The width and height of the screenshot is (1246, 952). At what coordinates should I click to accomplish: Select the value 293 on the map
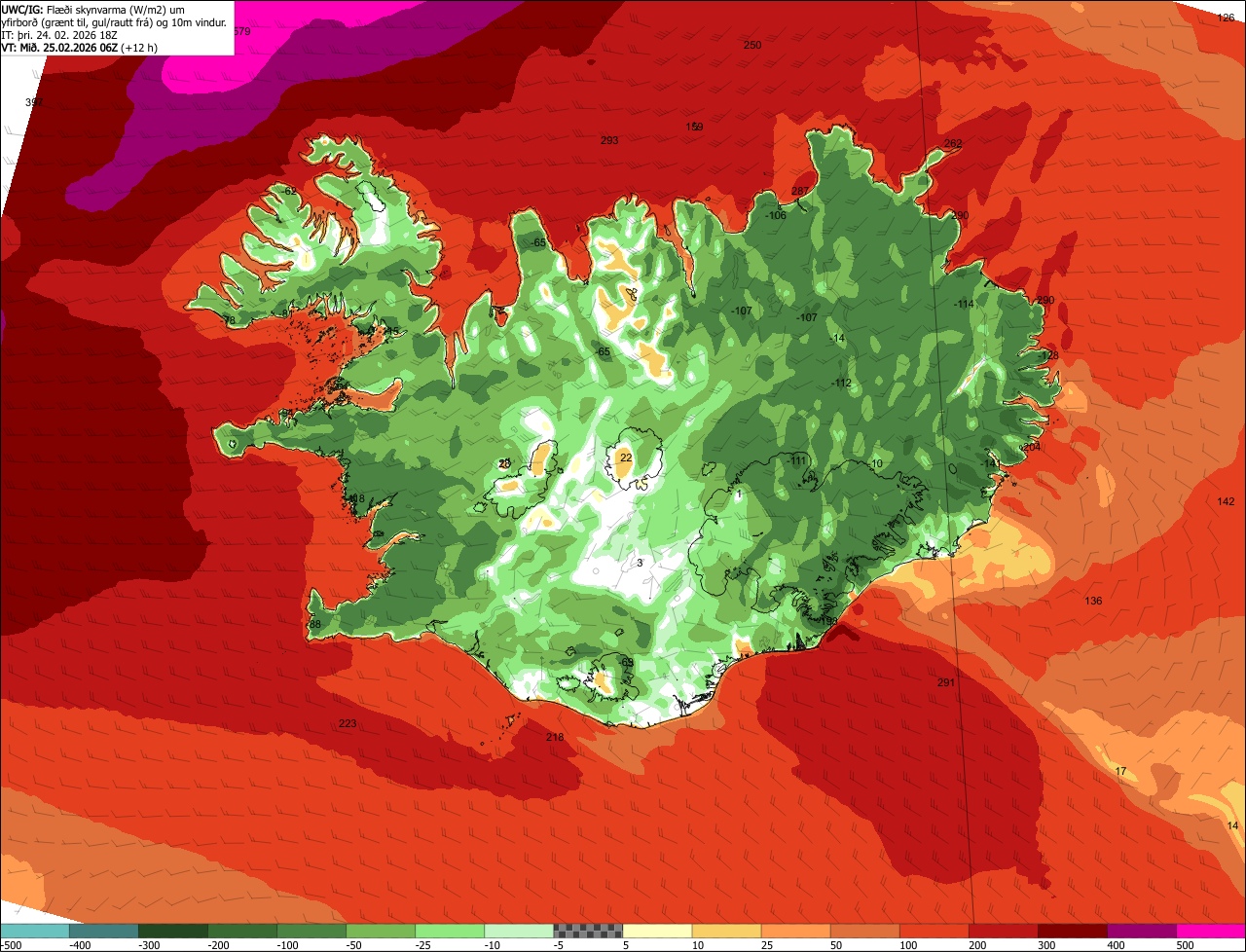(609, 140)
